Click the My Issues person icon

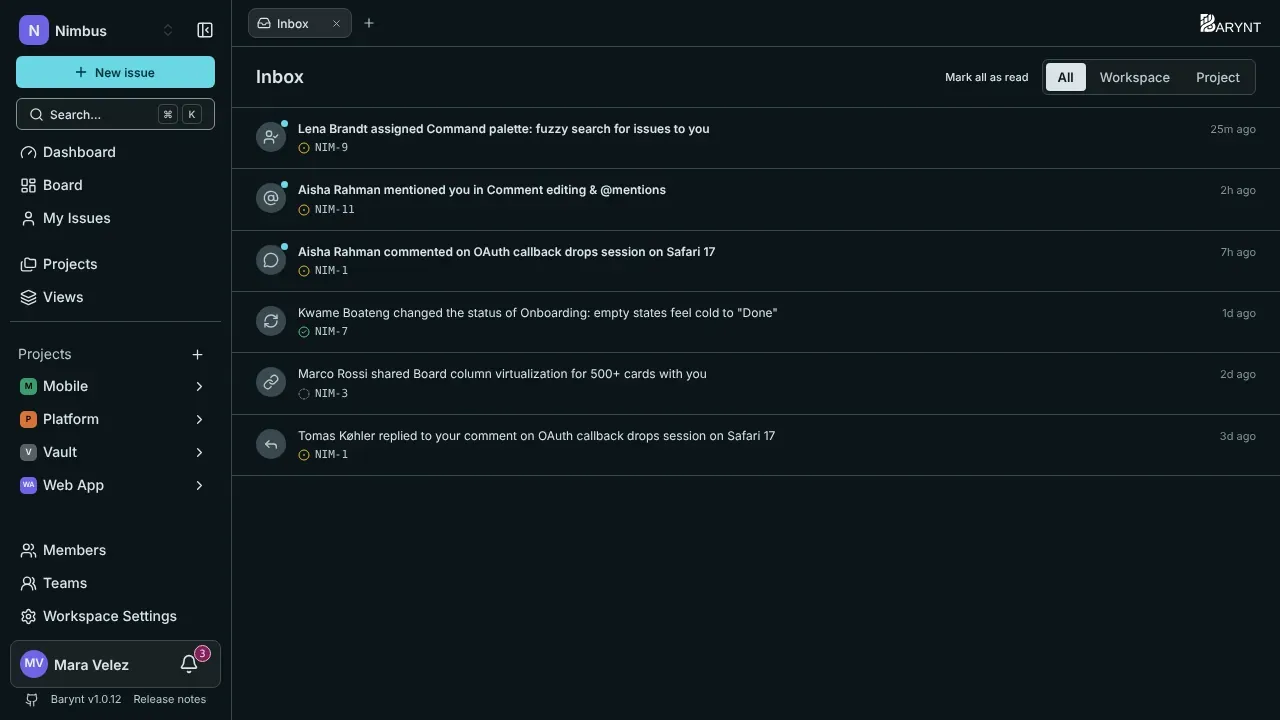(28, 218)
